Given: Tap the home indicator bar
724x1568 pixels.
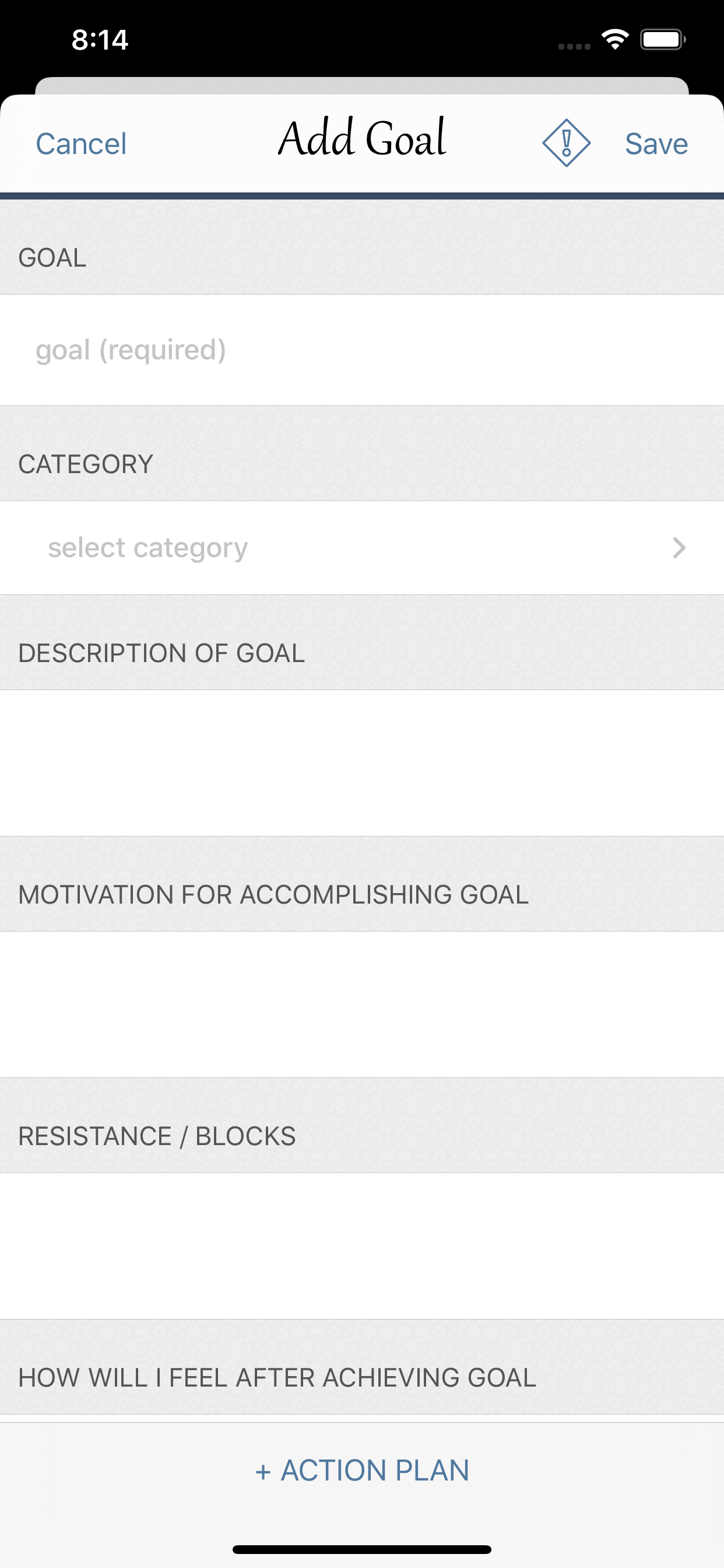Looking at the screenshot, I should [362, 1549].
